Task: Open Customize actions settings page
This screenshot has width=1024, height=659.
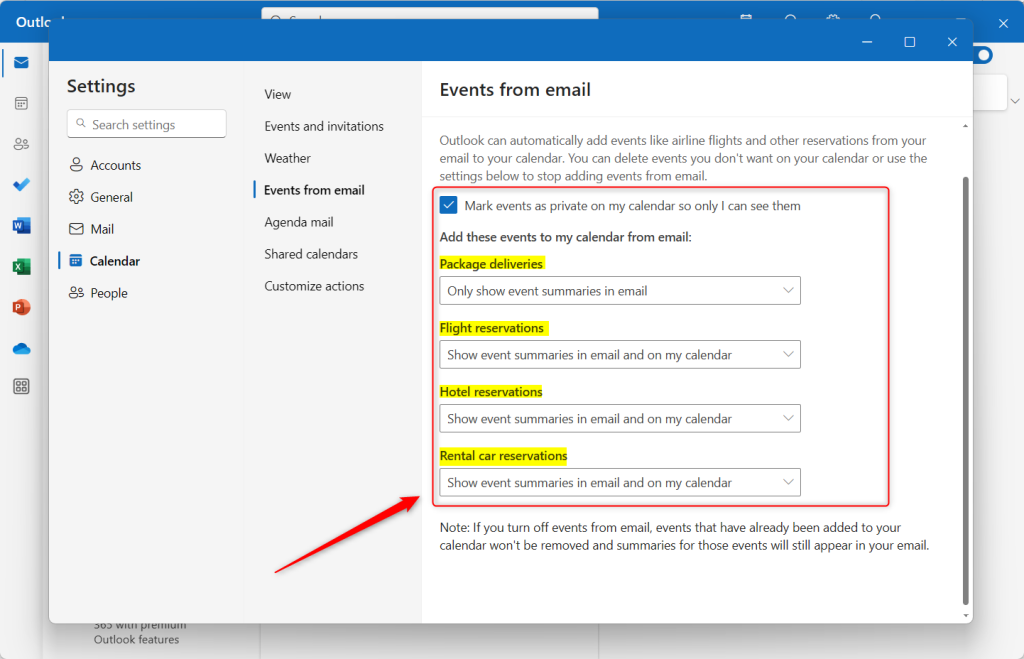Action: click(314, 286)
